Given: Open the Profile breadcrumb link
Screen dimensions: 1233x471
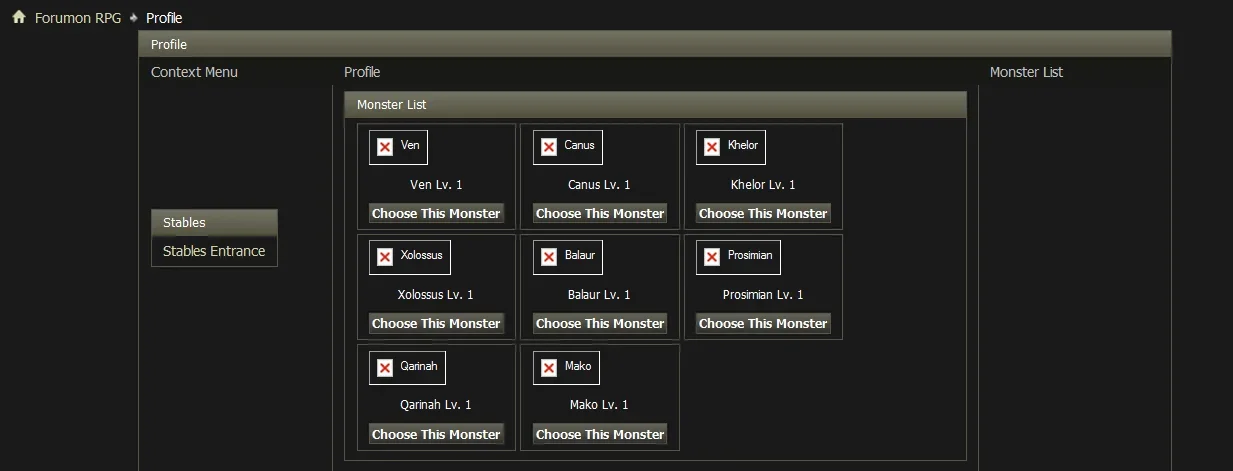Looking at the screenshot, I should [164, 18].
